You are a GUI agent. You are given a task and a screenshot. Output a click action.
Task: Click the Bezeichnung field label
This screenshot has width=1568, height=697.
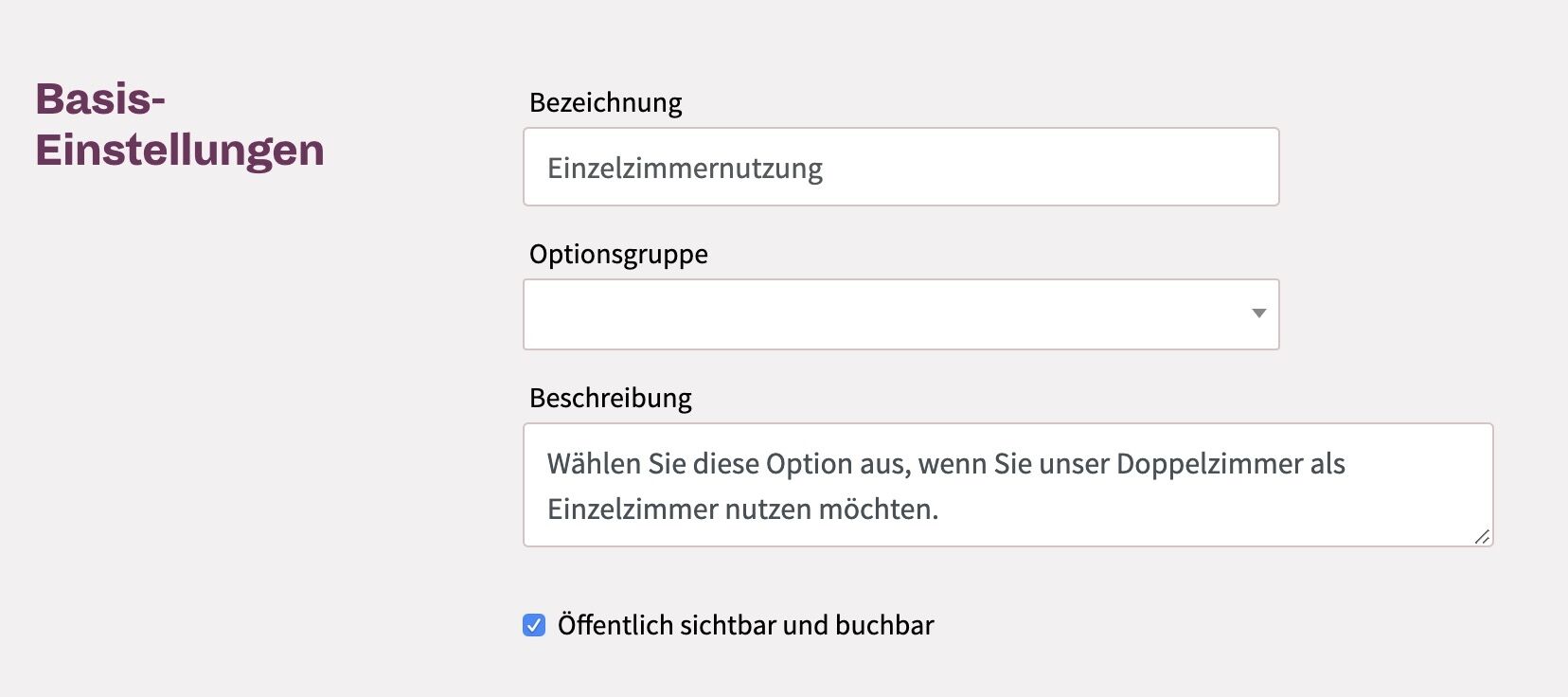point(606,102)
